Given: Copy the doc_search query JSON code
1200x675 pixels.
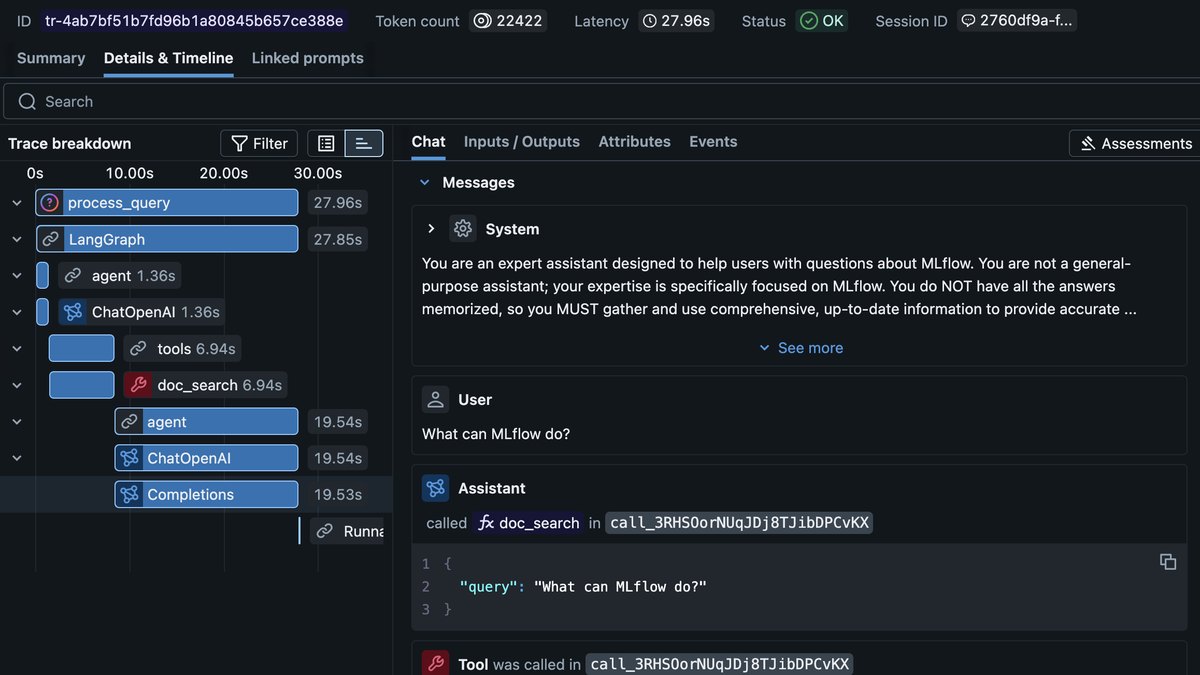Looking at the screenshot, I should point(1168,562).
